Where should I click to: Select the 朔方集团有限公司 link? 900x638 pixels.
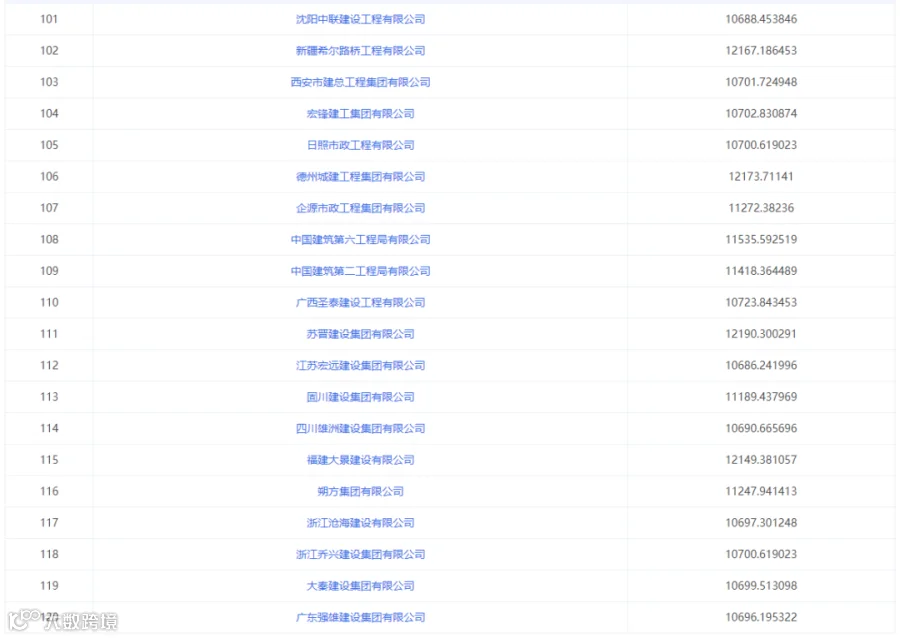click(360, 492)
